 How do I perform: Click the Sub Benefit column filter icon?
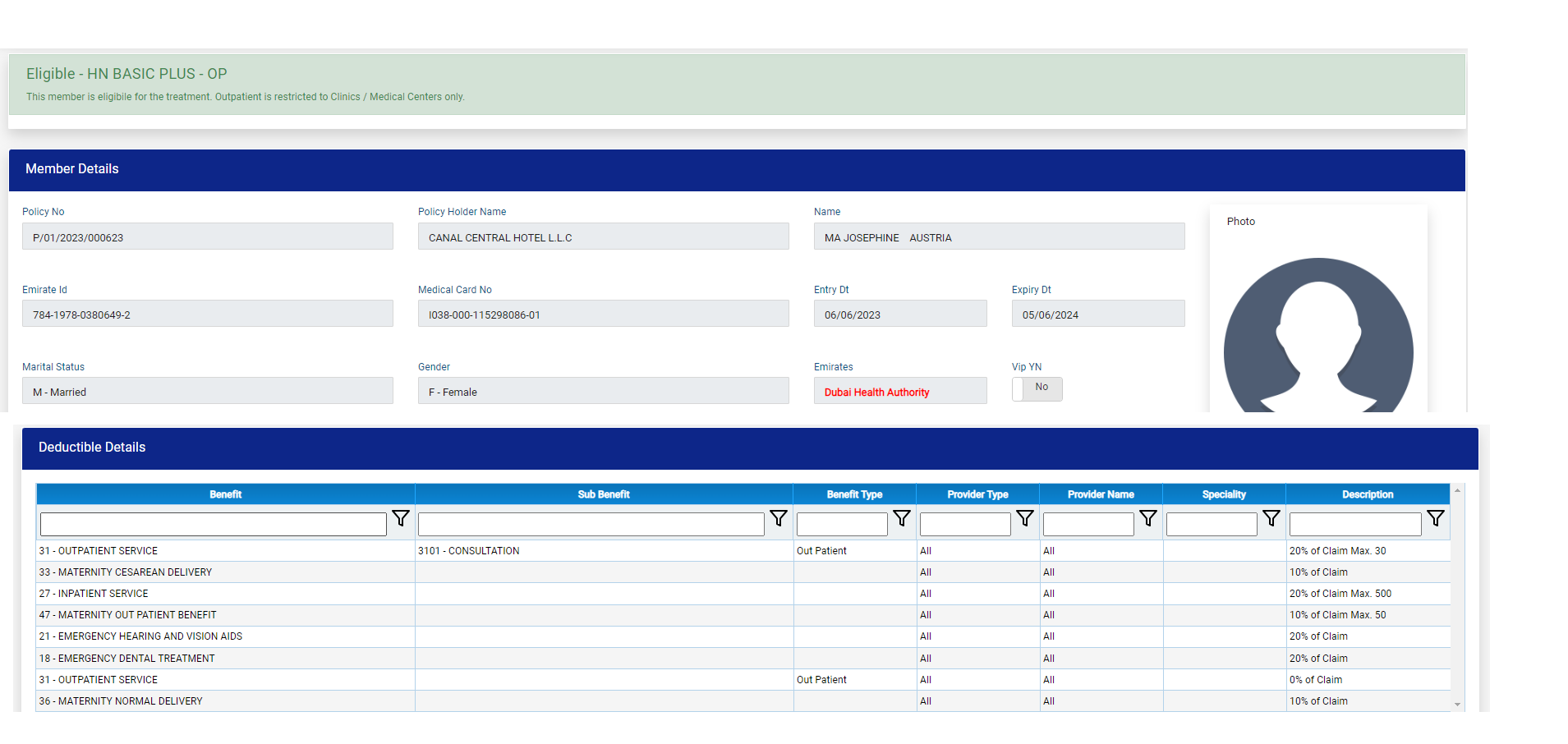tap(778, 518)
